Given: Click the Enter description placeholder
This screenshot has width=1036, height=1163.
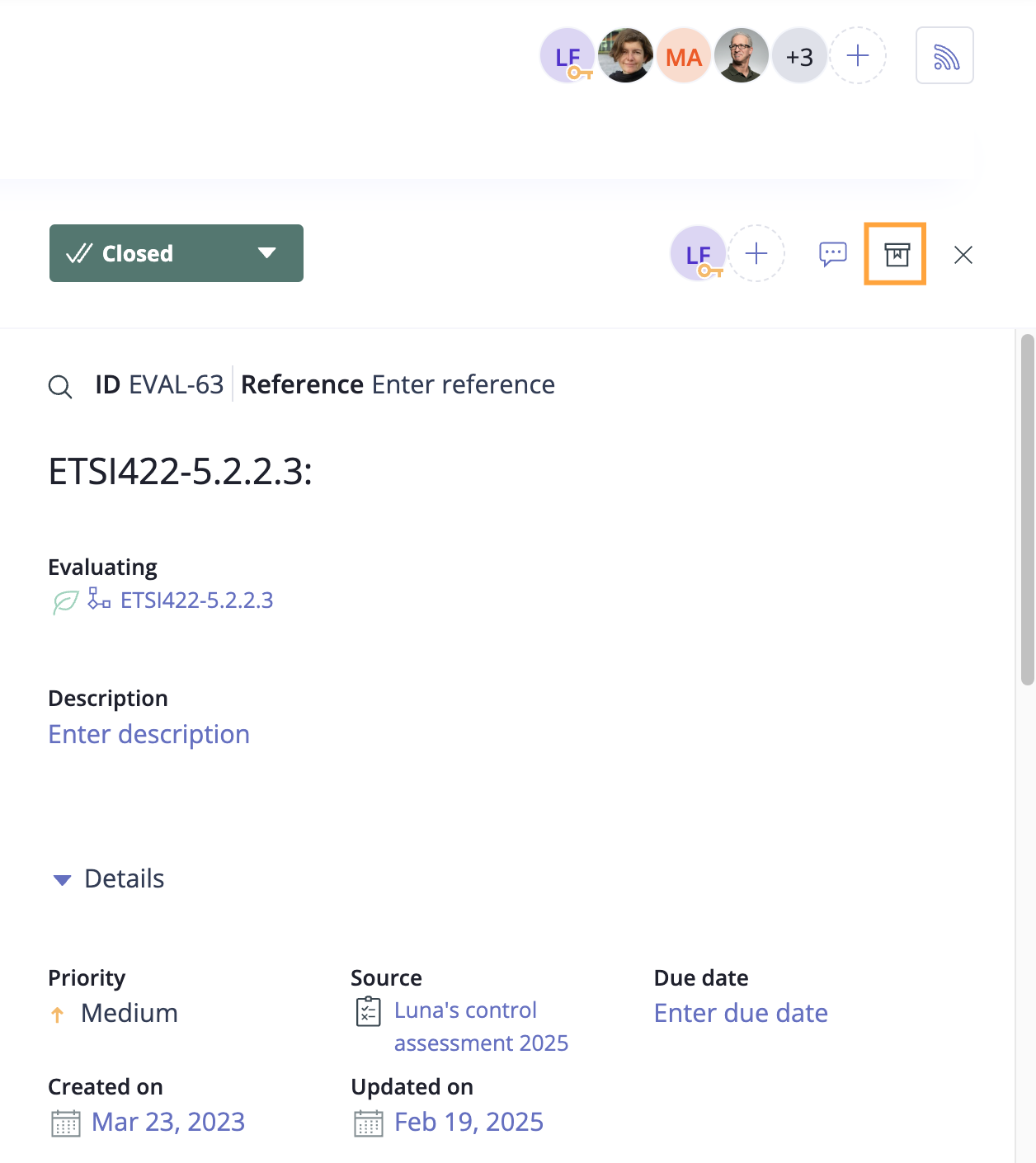Looking at the screenshot, I should click(149, 735).
